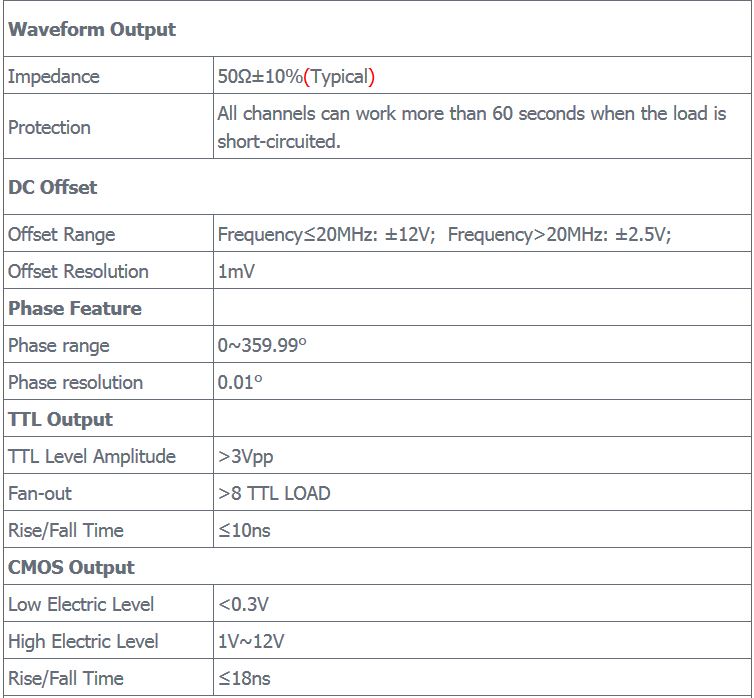The image size is (754, 698).
Task: Select the 0~359.99° phase range value
Action: [x=262, y=345]
